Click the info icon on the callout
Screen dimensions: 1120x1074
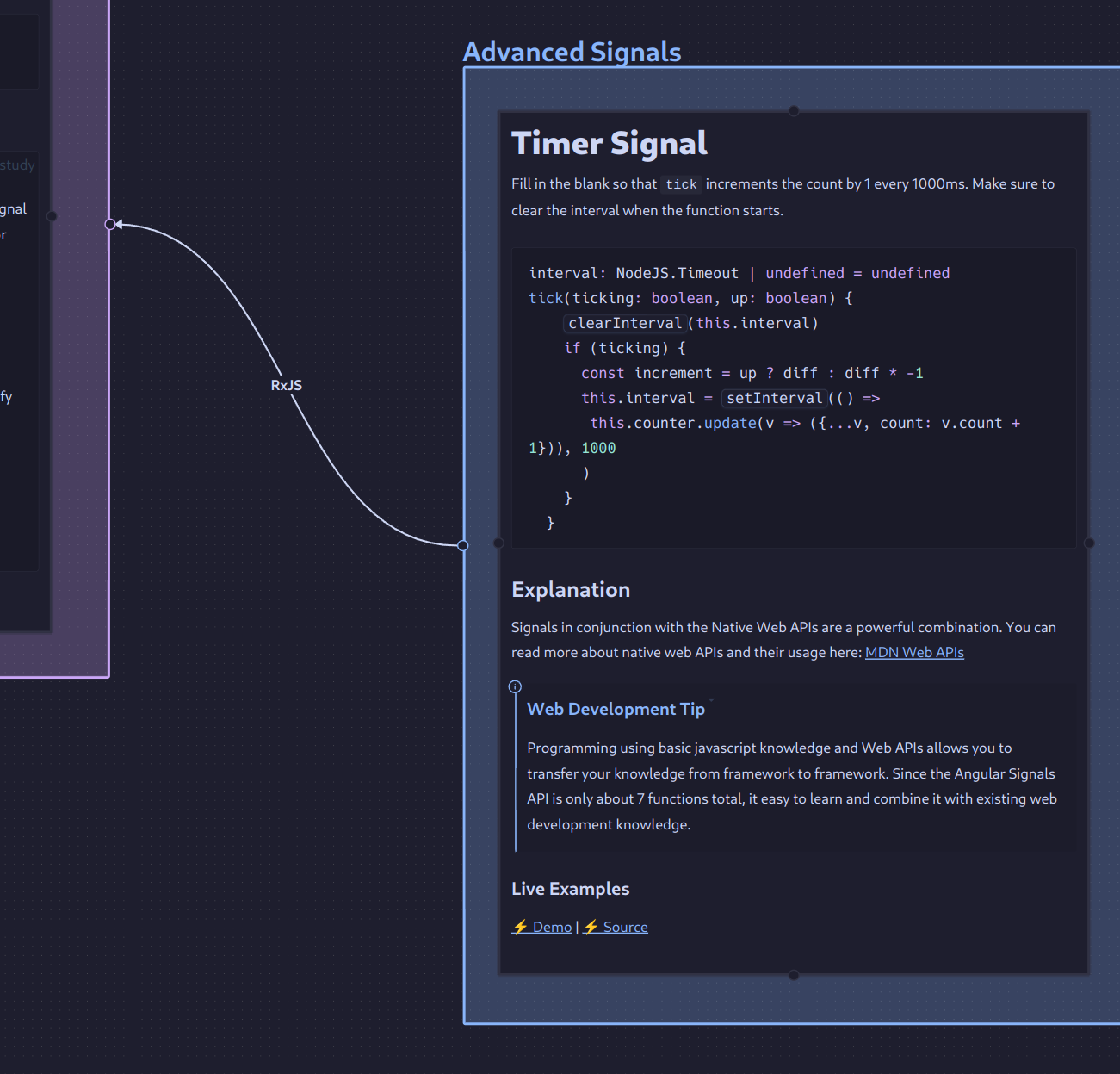(515, 686)
